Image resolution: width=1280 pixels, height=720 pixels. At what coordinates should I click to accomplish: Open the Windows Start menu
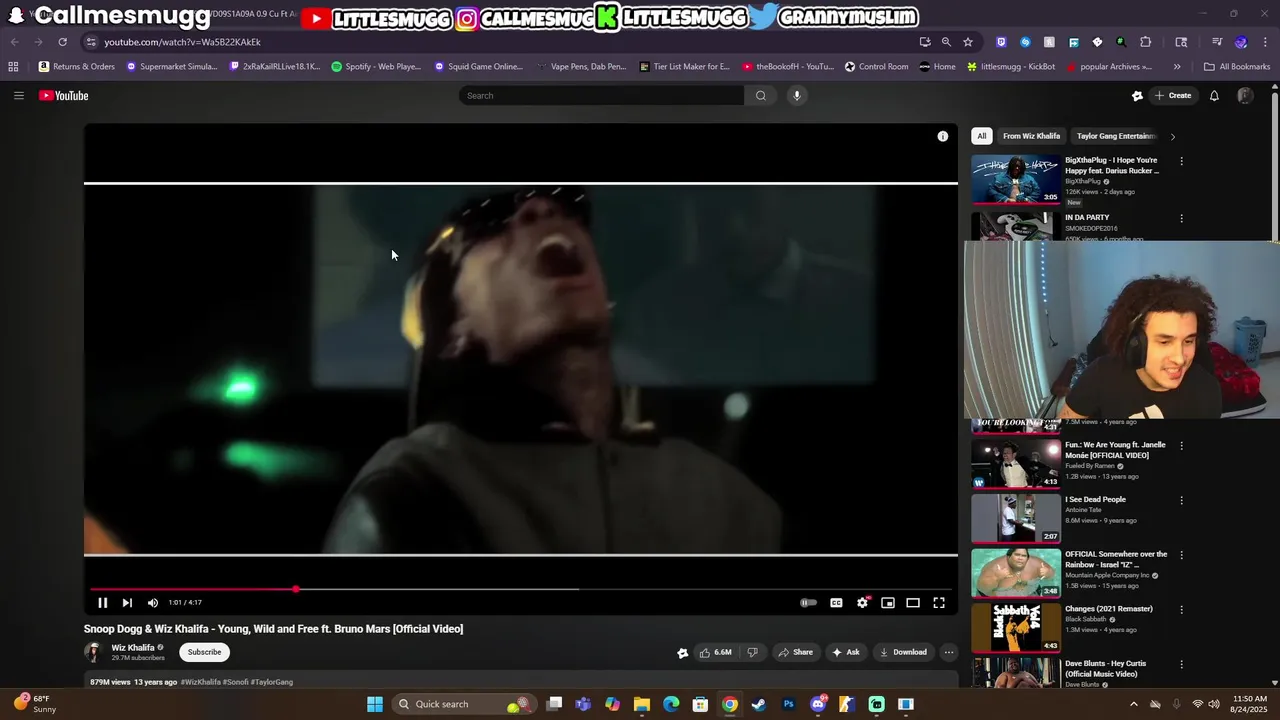375,704
